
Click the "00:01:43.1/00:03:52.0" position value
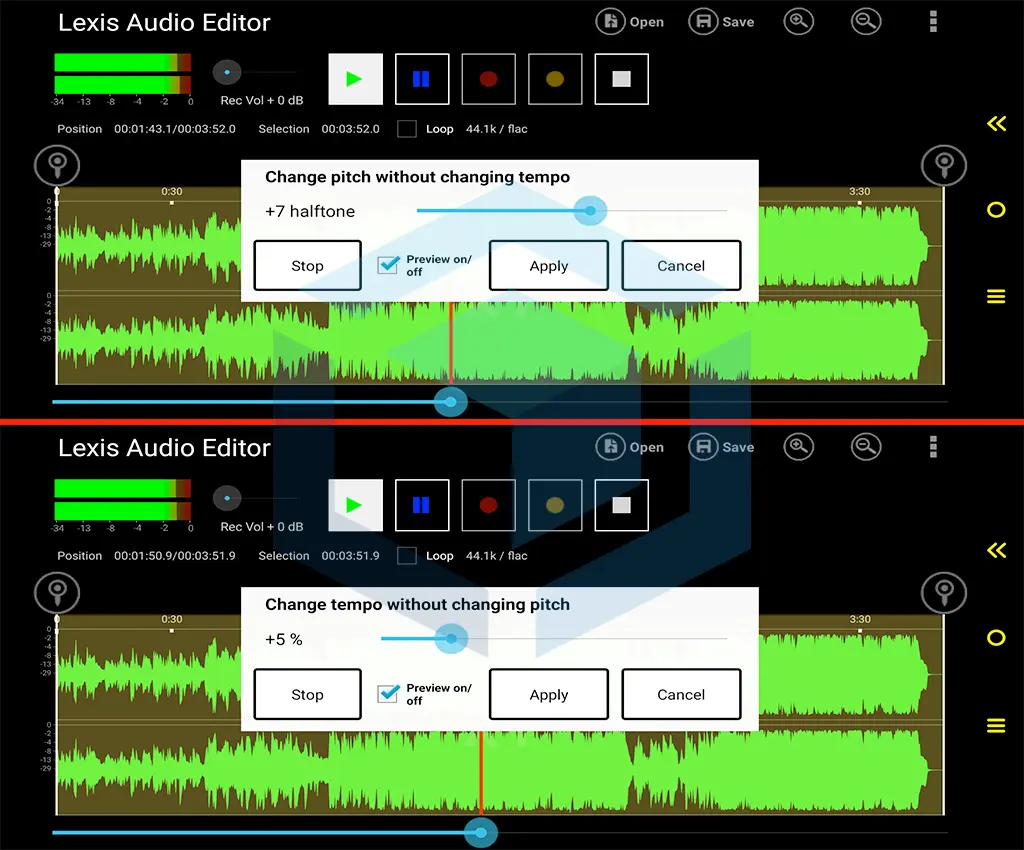coord(175,129)
